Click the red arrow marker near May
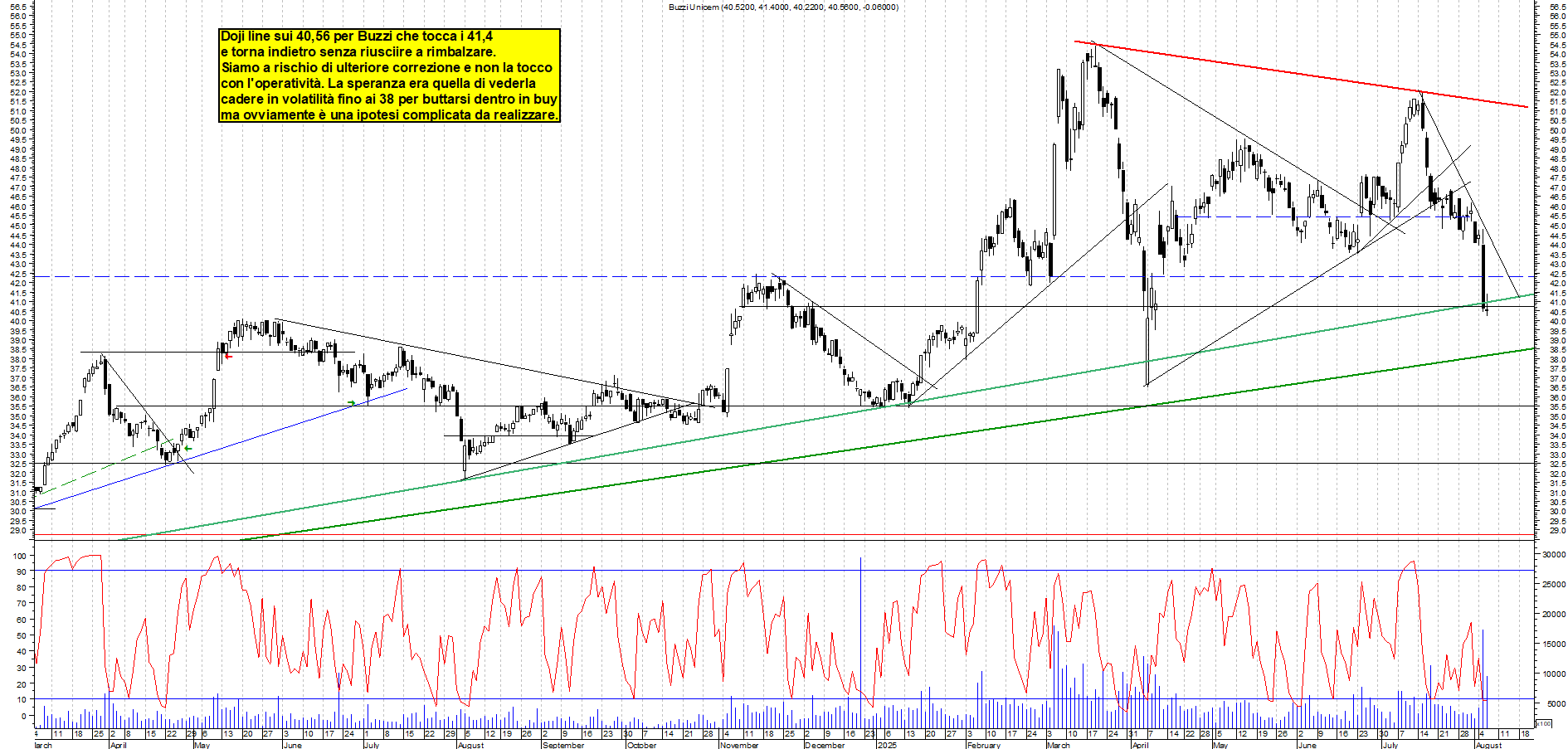 [228, 357]
